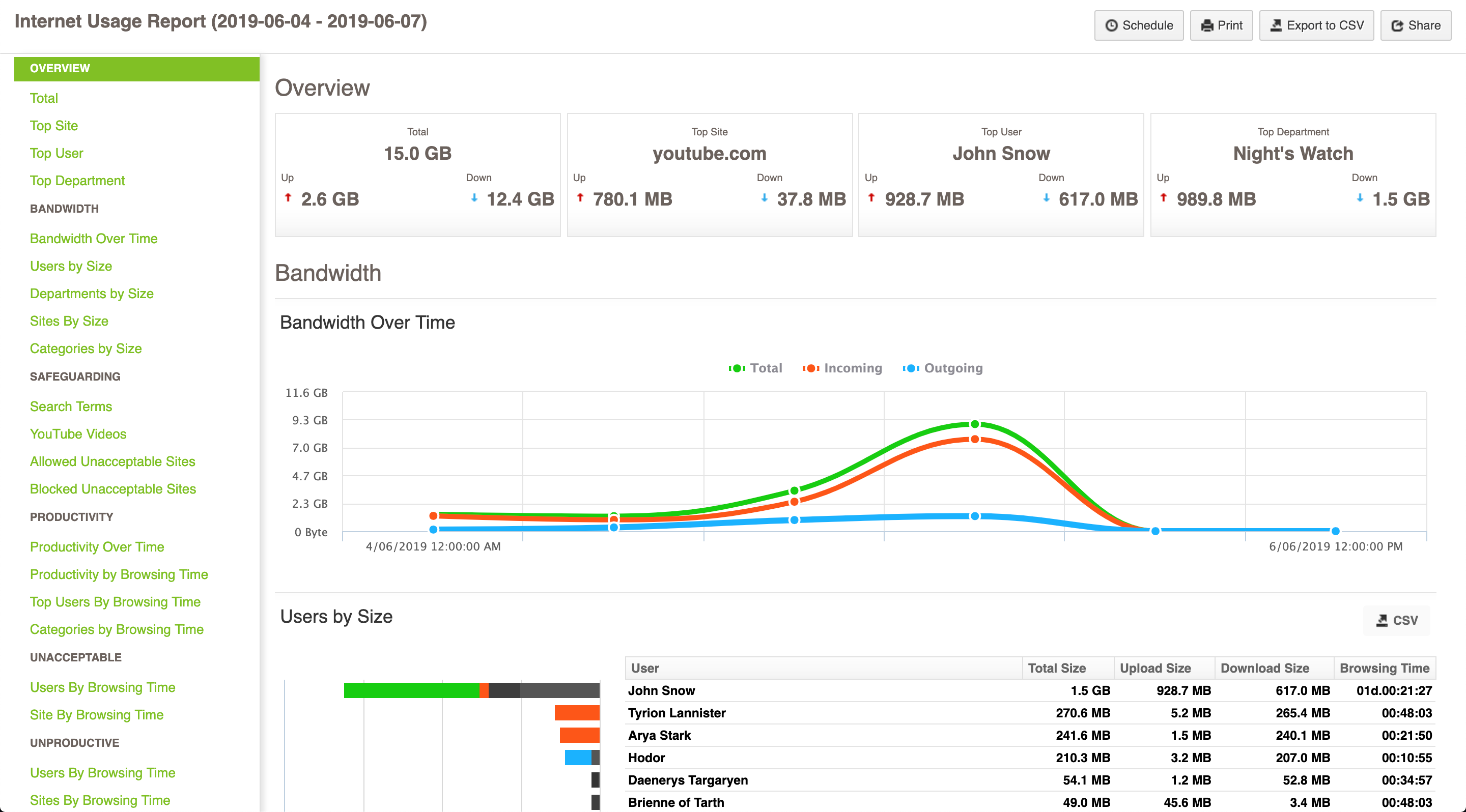This screenshot has height=812, width=1466.
Task: Toggle the Total series in the bandwidth chart
Action: (x=767, y=367)
